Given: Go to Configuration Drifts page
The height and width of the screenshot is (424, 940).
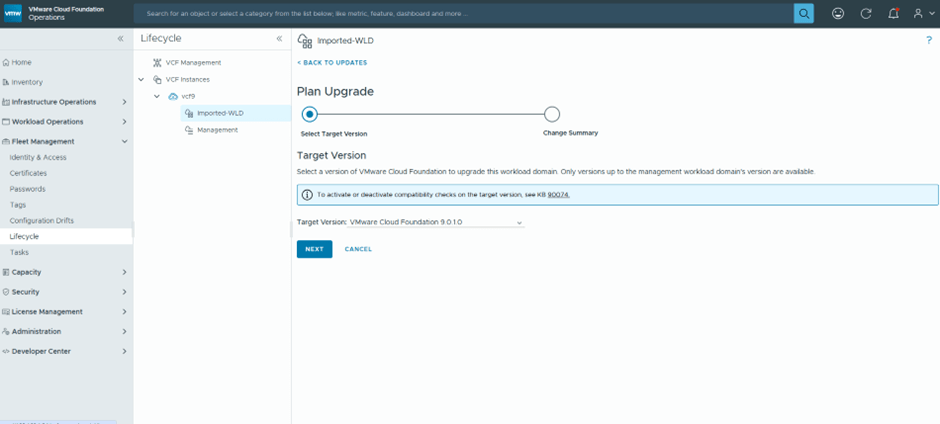Looking at the screenshot, I should pyautogui.click(x=41, y=220).
